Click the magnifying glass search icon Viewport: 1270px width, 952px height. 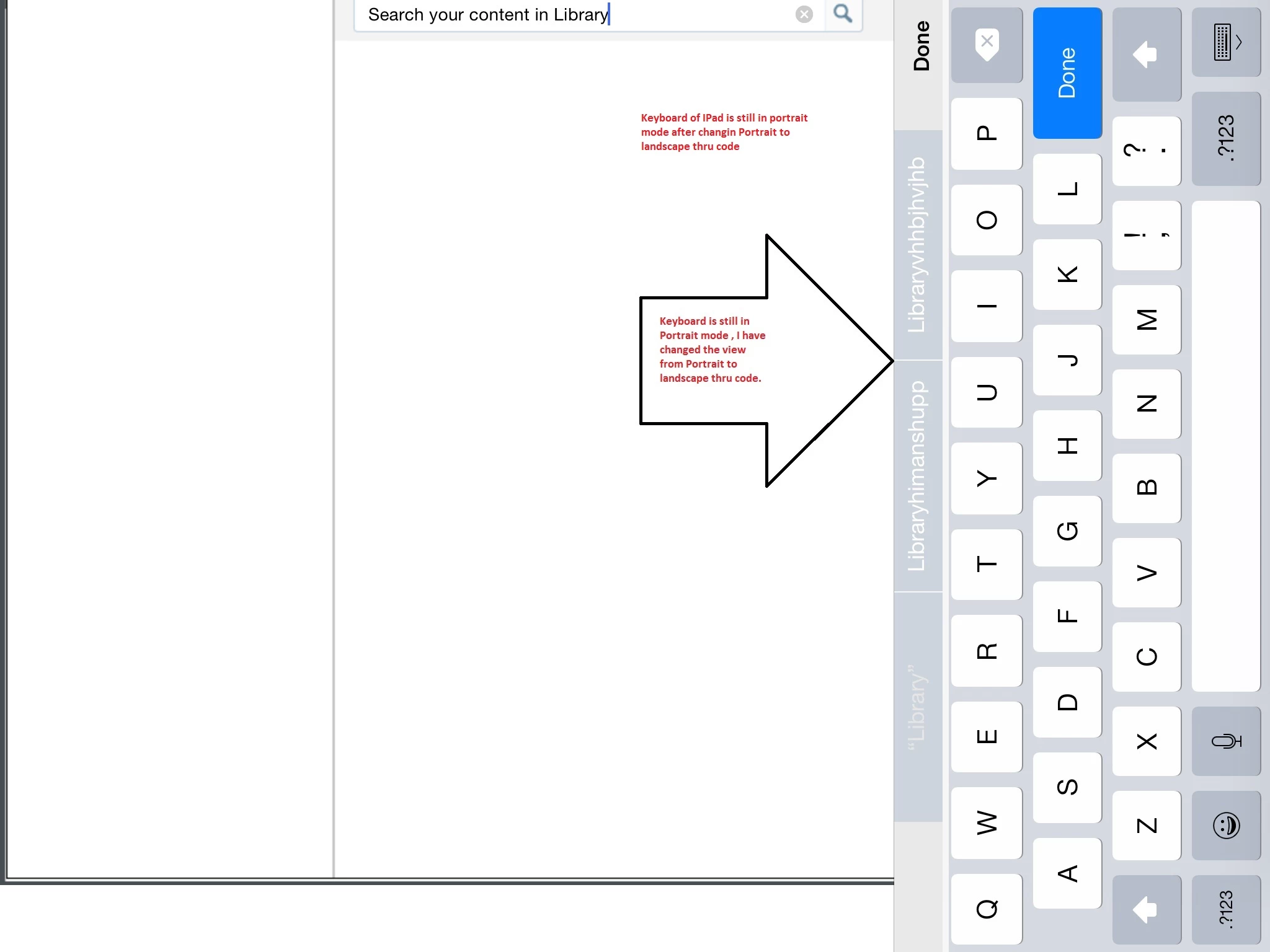coord(842,14)
